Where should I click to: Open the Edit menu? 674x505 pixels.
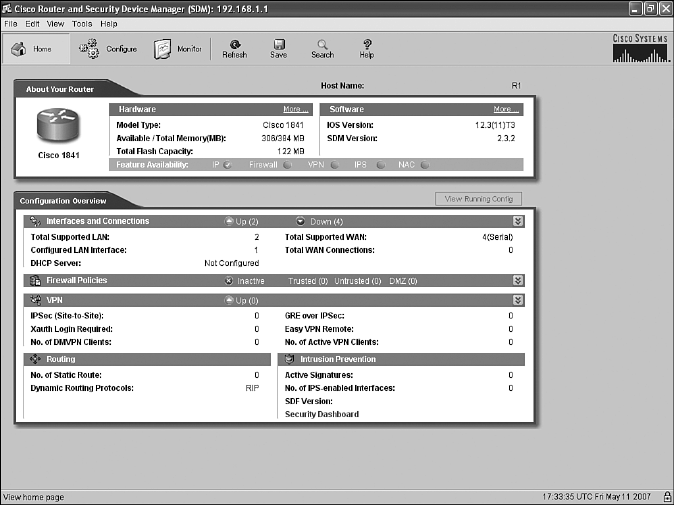(32, 24)
